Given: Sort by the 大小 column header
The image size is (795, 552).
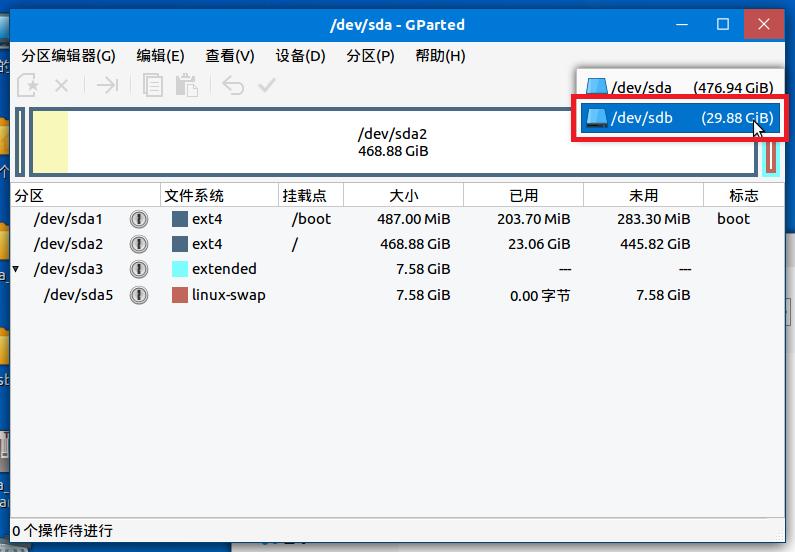Looking at the screenshot, I should pos(404,195).
